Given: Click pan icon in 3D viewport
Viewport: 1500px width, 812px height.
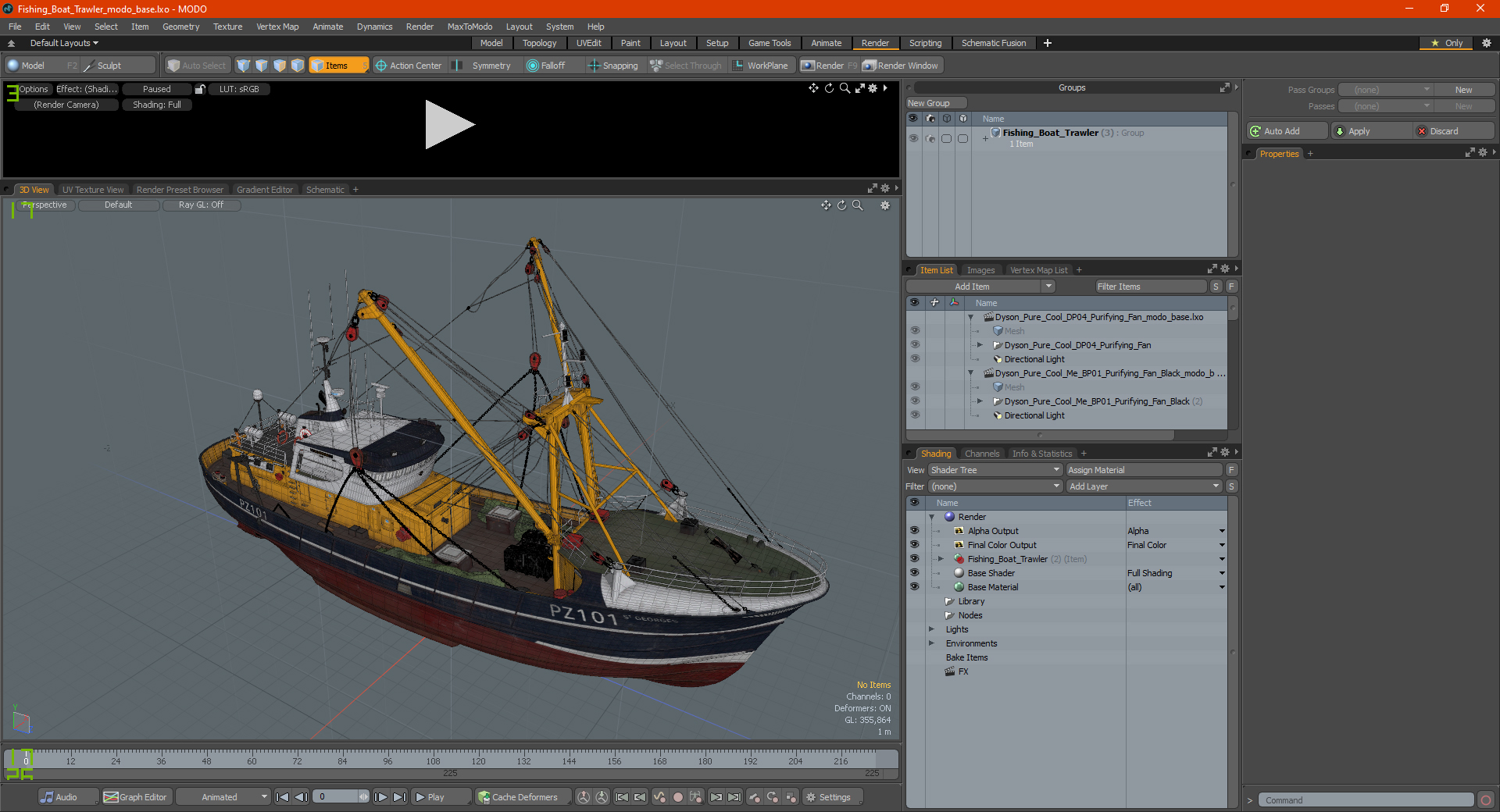Looking at the screenshot, I should [826, 205].
